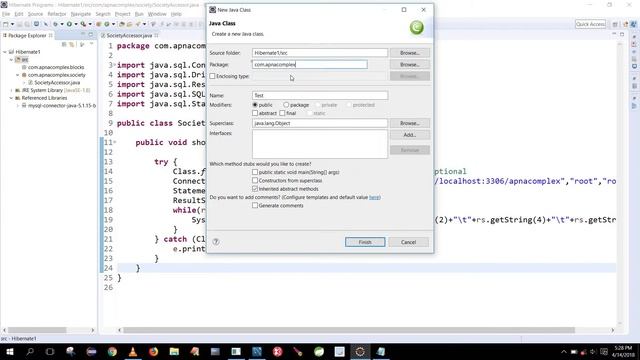Click the help question mark icon in dialog
This screenshot has width=640, height=360.
coord(216,242)
